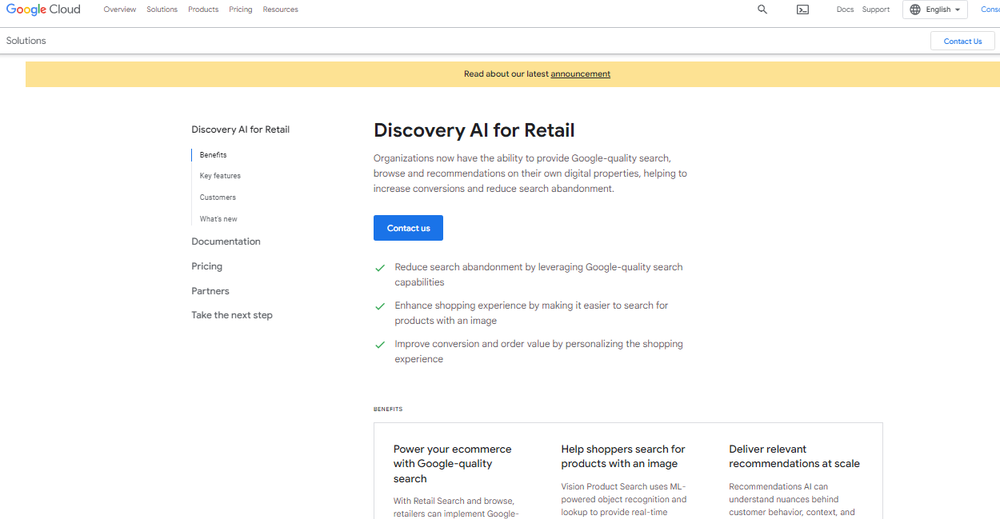Open Documentation in the sidebar

tap(226, 242)
